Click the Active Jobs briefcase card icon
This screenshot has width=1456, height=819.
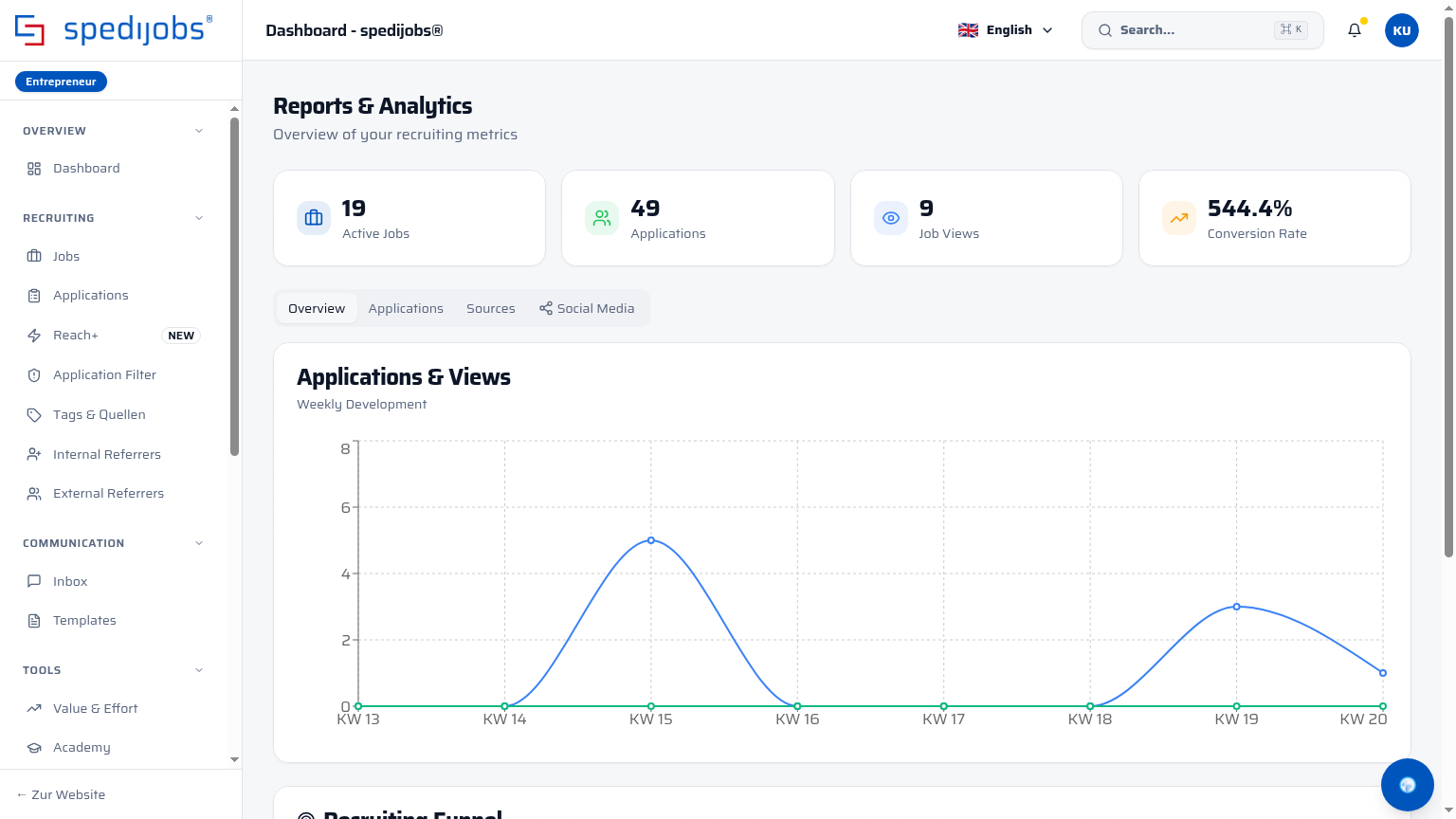click(314, 218)
